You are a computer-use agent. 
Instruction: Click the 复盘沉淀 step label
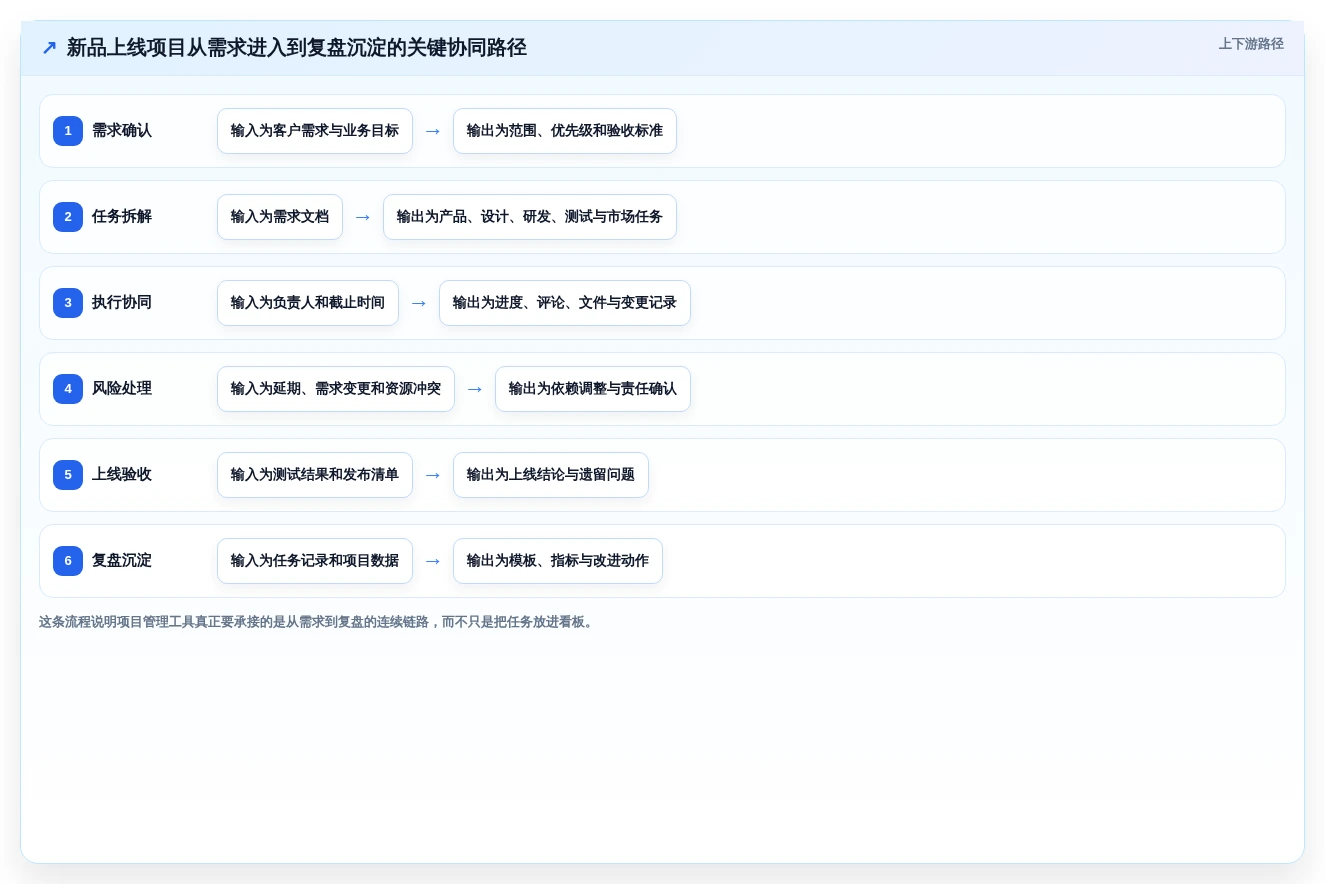point(122,561)
